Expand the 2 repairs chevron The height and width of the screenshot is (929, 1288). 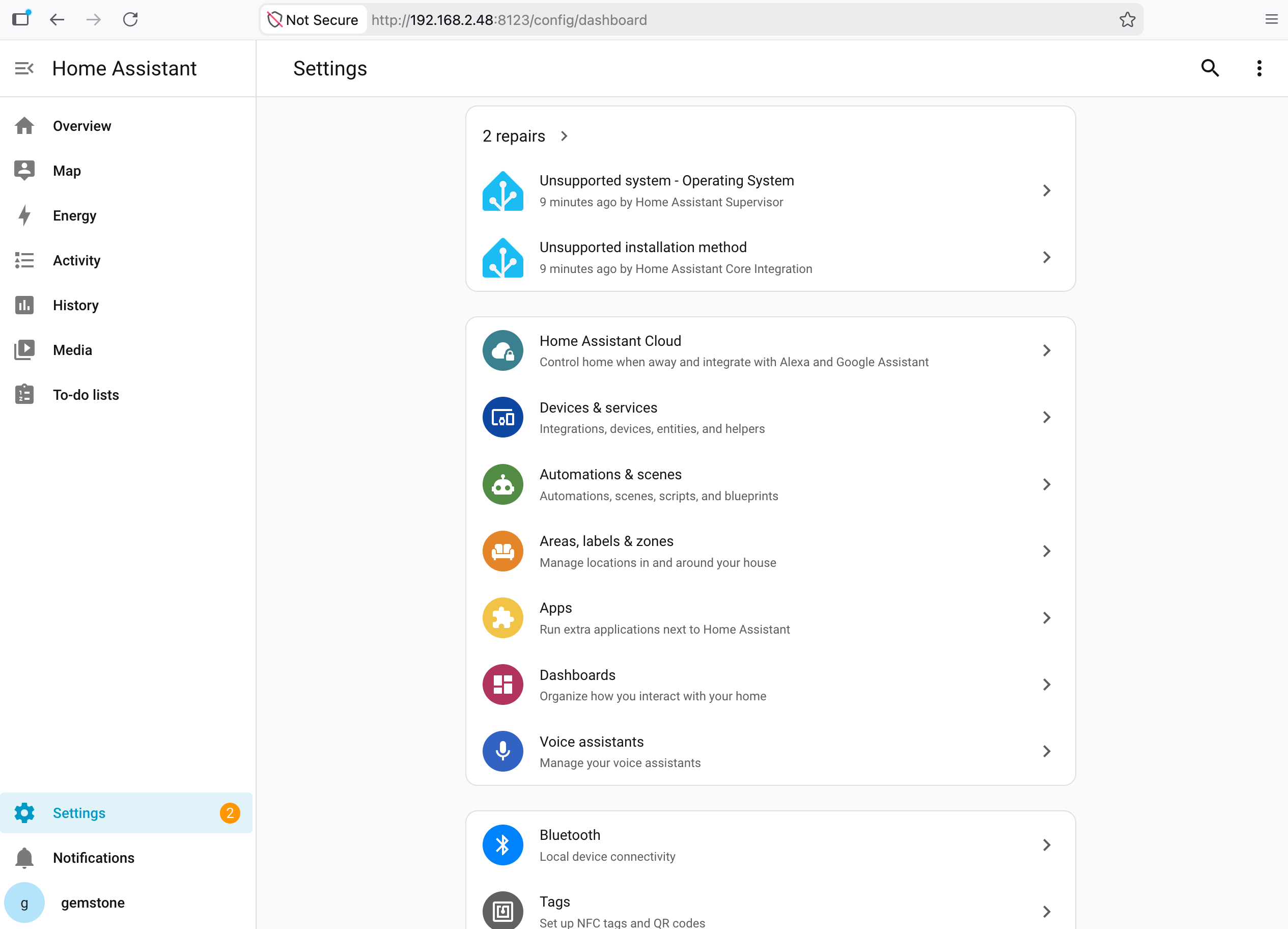click(564, 136)
